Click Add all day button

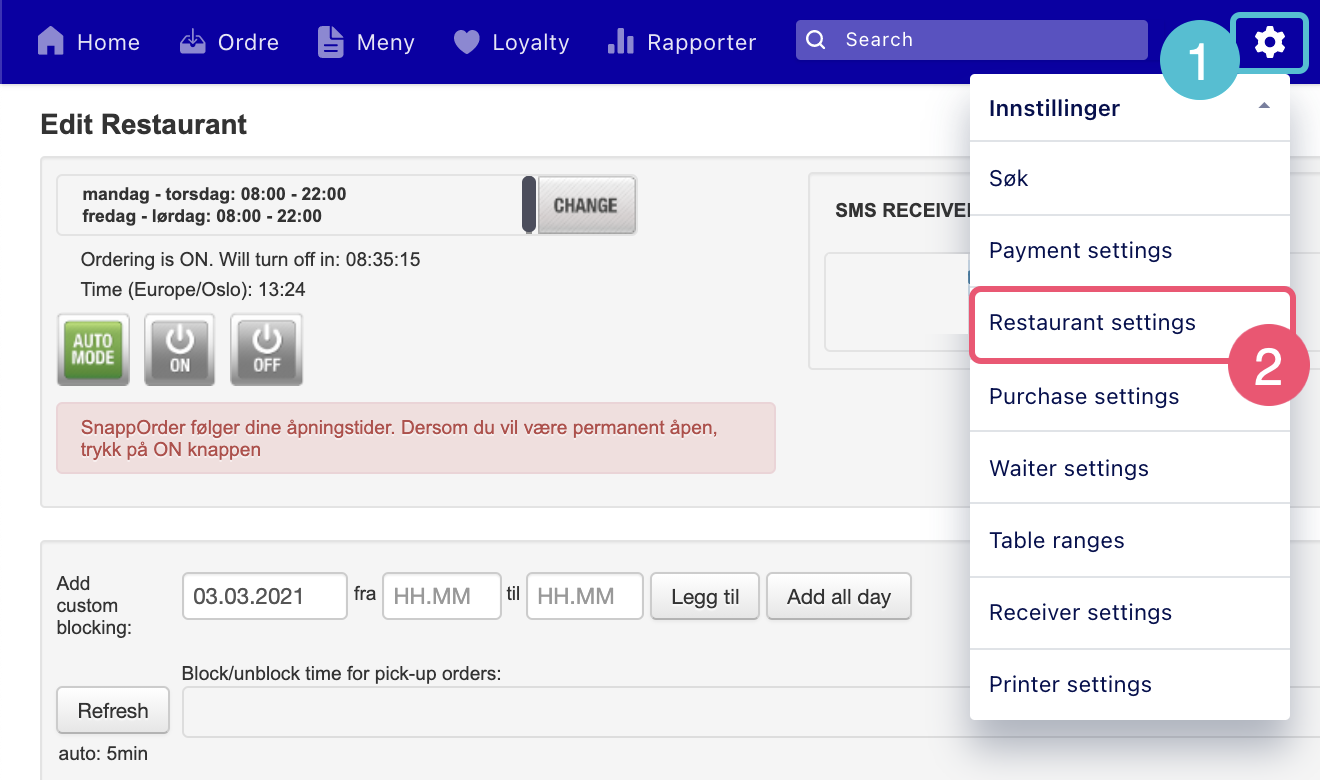click(x=838, y=597)
